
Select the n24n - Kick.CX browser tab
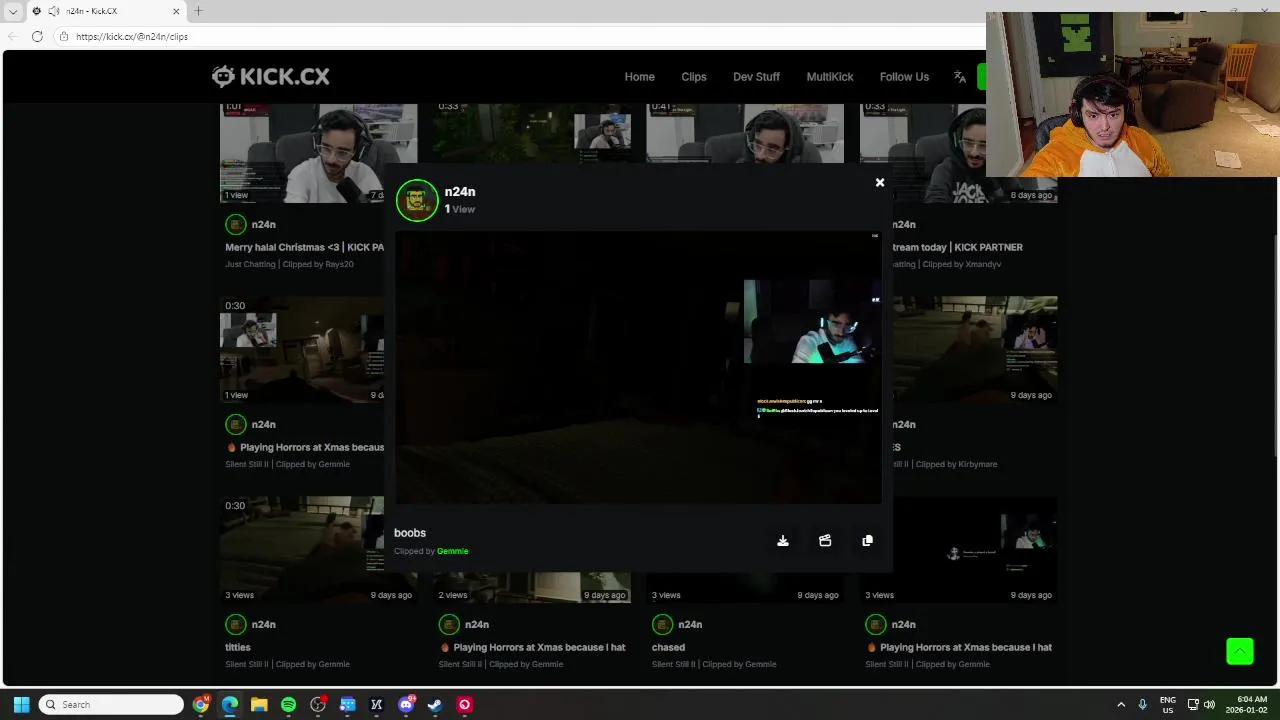(x=105, y=11)
